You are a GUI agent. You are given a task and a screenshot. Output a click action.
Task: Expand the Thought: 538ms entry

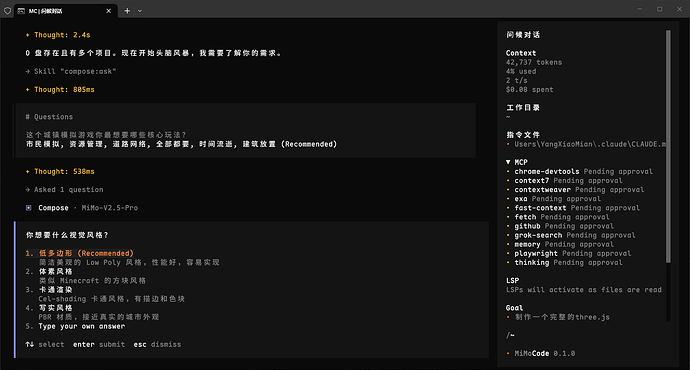(60, 171)
